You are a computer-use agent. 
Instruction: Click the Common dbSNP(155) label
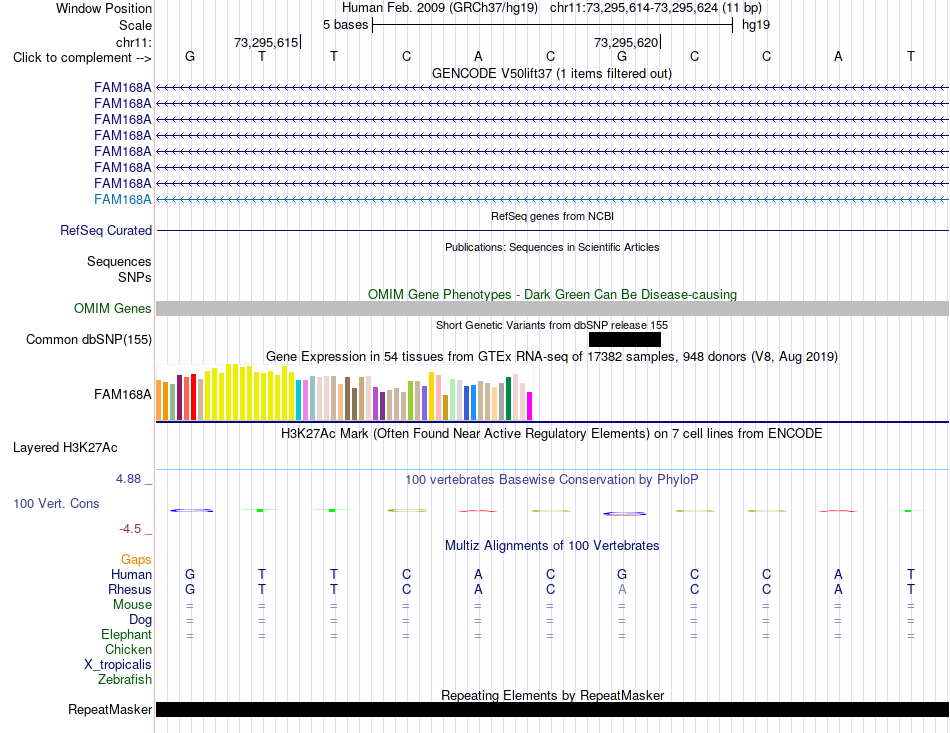88,339
